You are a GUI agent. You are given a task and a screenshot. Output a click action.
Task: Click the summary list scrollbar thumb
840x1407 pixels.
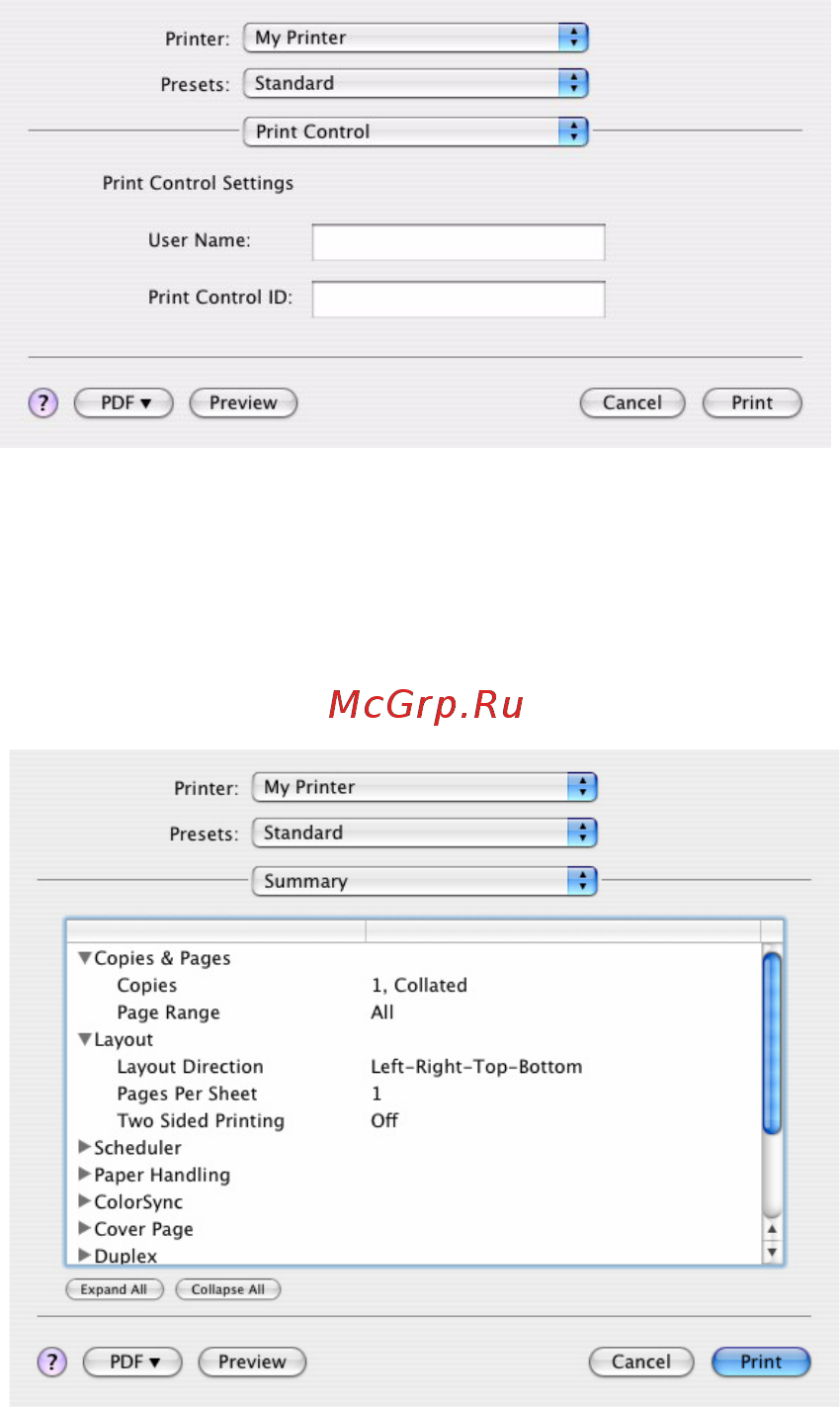click(x=773, y=1042)
